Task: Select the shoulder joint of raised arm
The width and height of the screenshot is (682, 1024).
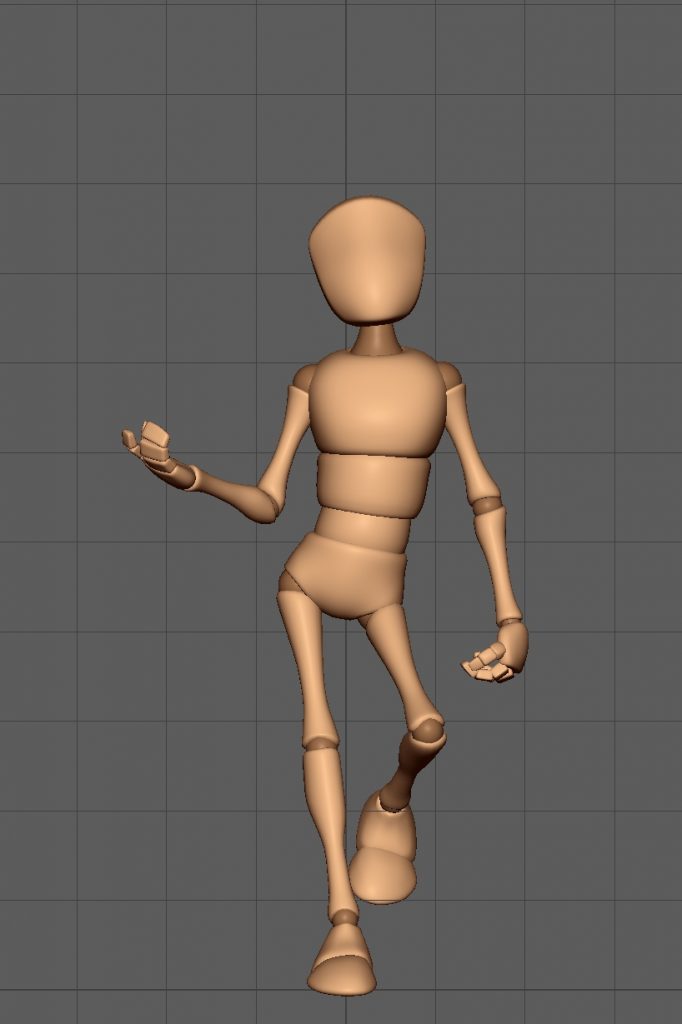Action: [x=304, y=376]
